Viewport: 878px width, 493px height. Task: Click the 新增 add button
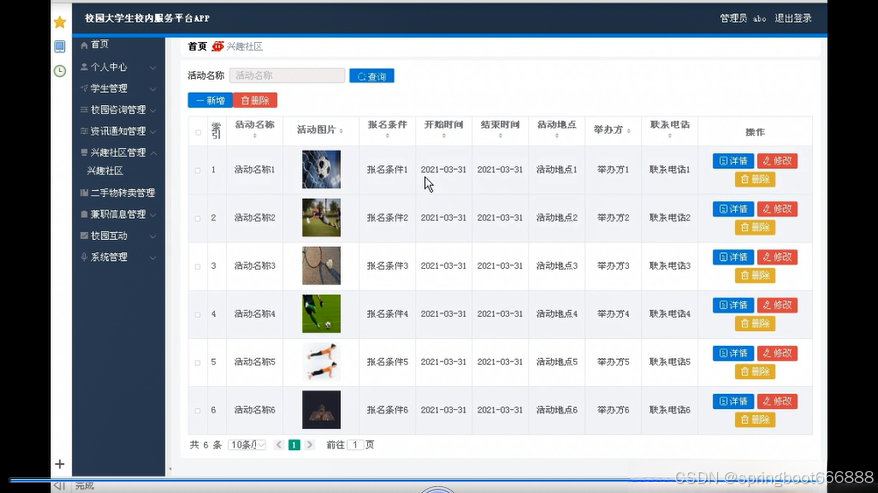coord(210,100)
